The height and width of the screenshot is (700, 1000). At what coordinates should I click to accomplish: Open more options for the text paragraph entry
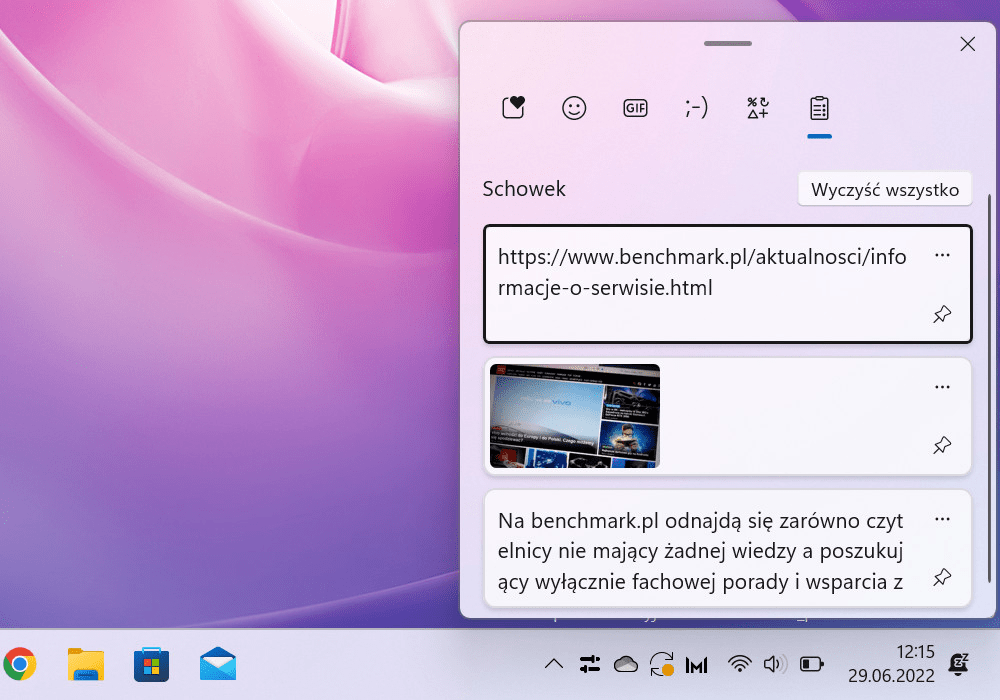click(x=942, y=520)
